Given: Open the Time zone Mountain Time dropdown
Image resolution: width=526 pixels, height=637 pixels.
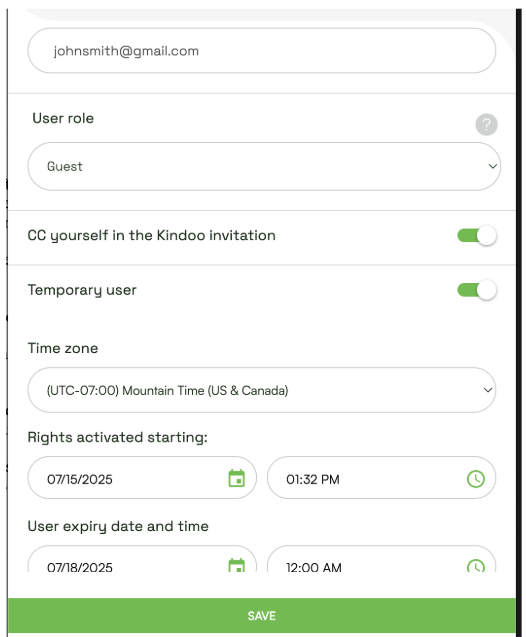Looking at the screenshot, I should pos(262,390).
